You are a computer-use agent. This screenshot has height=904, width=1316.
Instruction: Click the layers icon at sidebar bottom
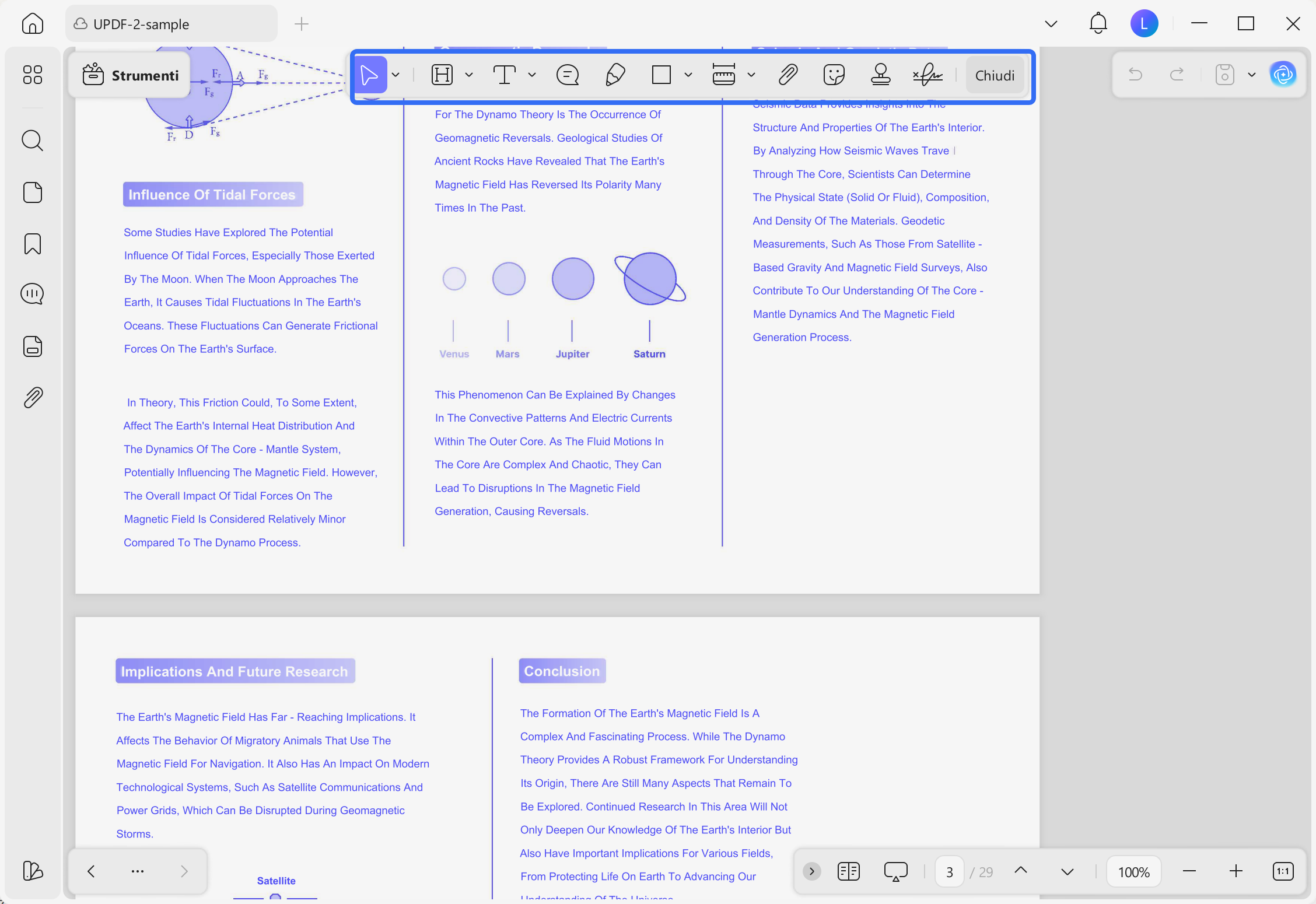pos(33,871)
